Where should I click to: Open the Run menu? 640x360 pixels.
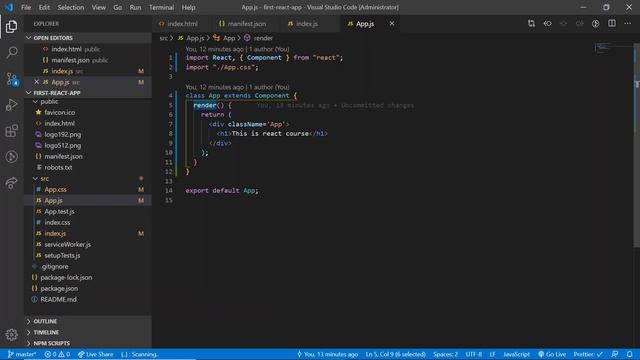click(135, 7)
